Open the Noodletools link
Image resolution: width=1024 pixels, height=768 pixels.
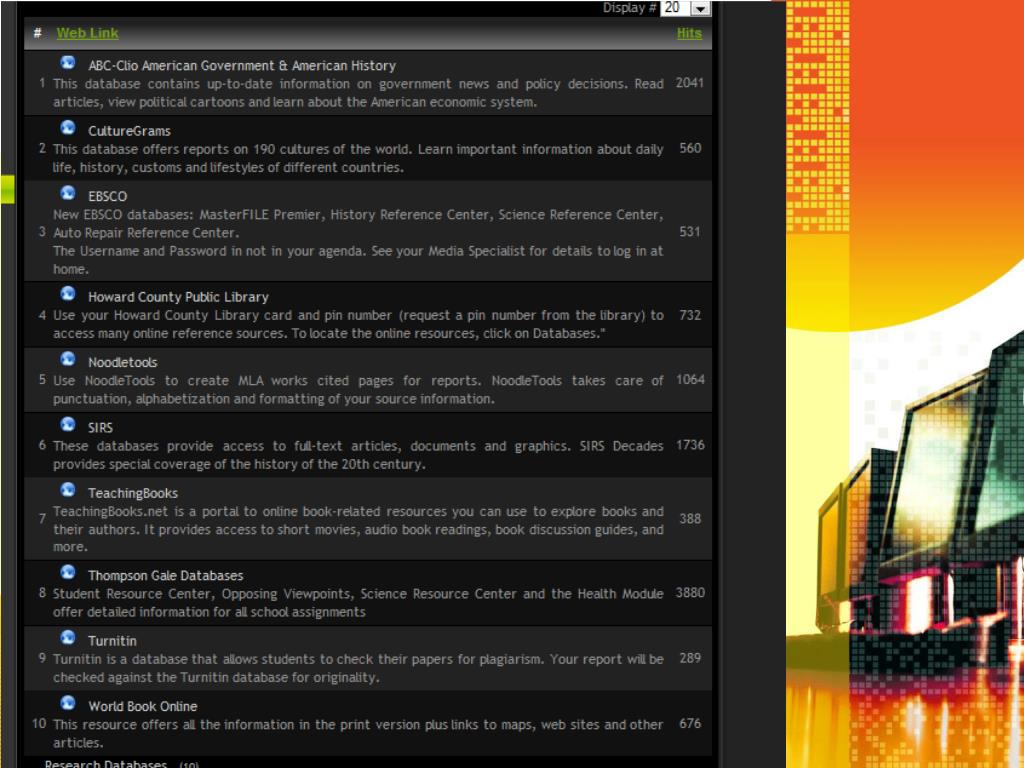point(123,362)
